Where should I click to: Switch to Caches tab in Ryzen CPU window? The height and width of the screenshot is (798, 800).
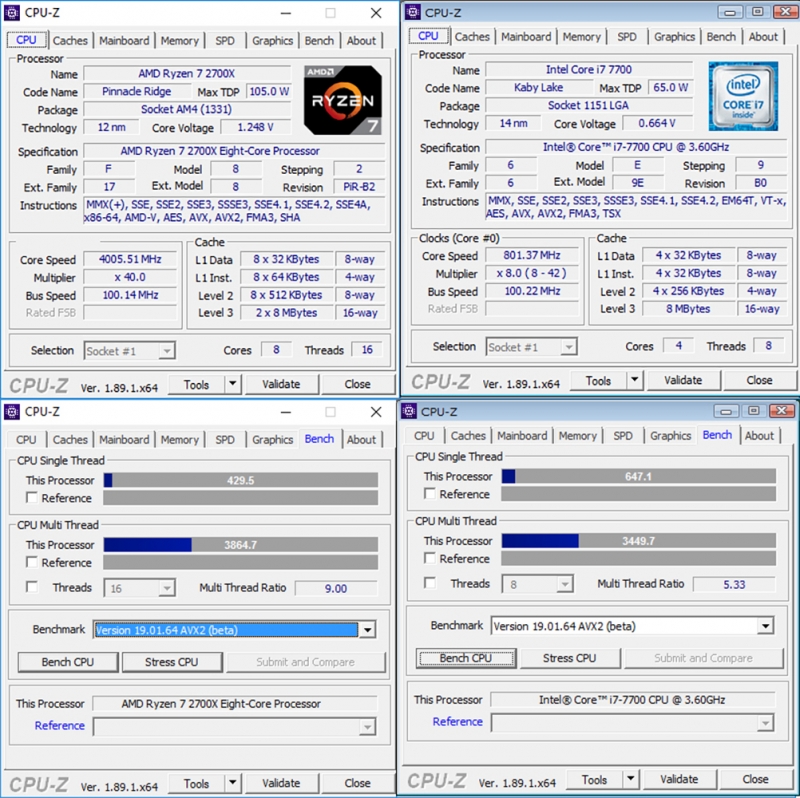(x=70, y=41)
